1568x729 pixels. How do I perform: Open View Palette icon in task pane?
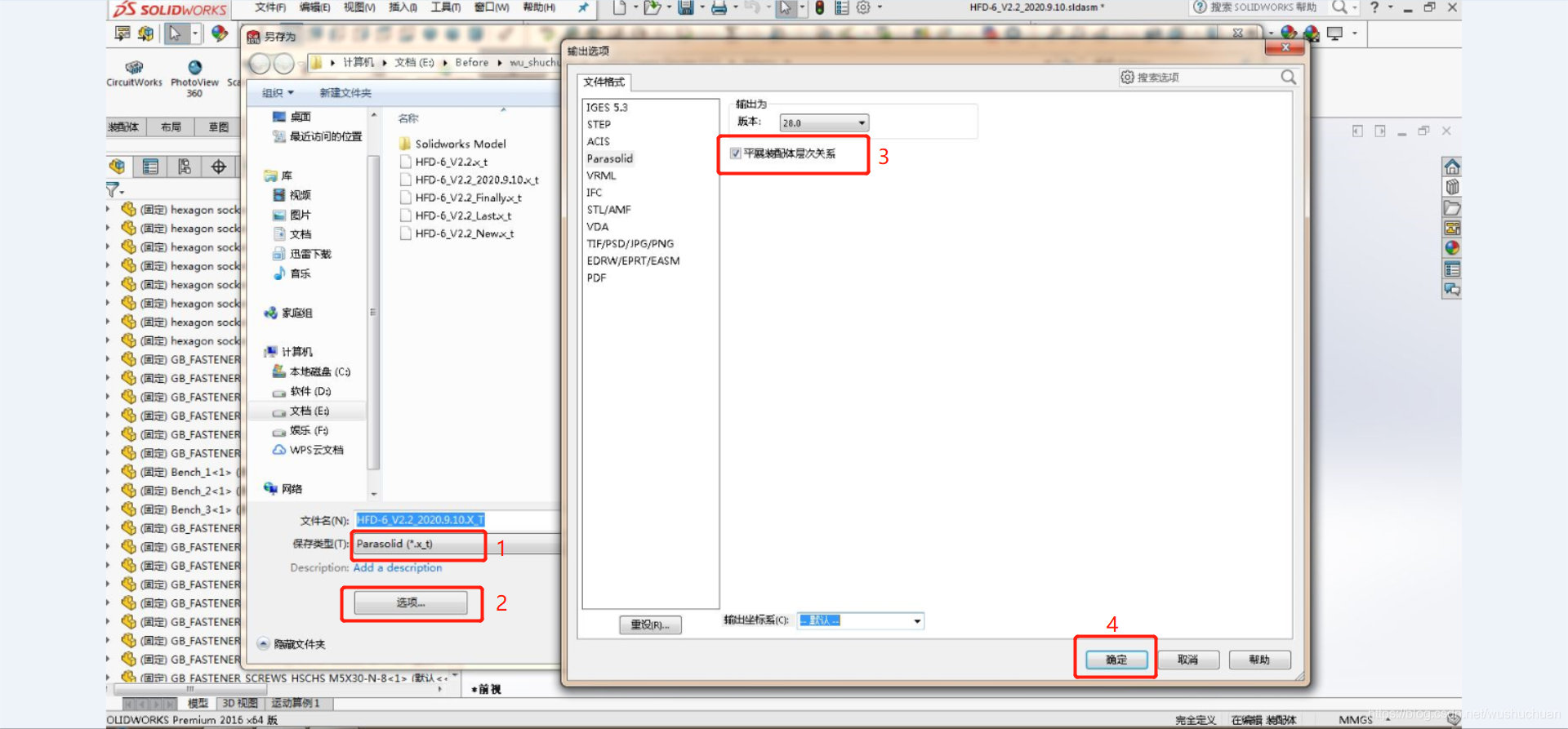(x=1452, y=228)
